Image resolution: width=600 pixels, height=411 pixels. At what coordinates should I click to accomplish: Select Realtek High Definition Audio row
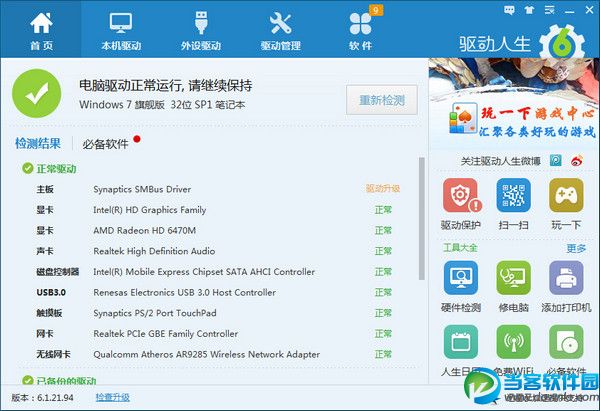tap(218, 251)
